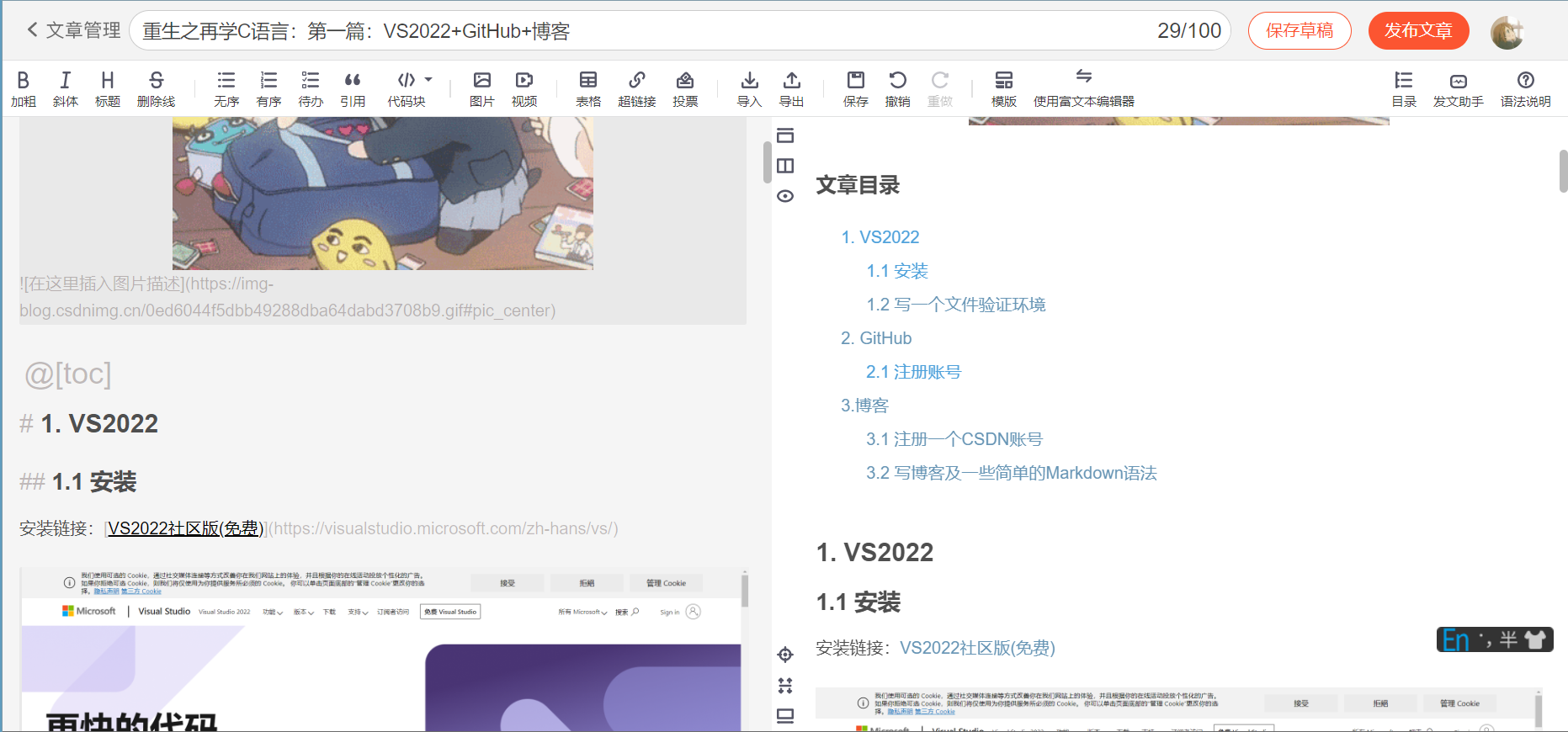Jump to '3.博客' in TOC

pyautogui.click(x=864, y=406)
